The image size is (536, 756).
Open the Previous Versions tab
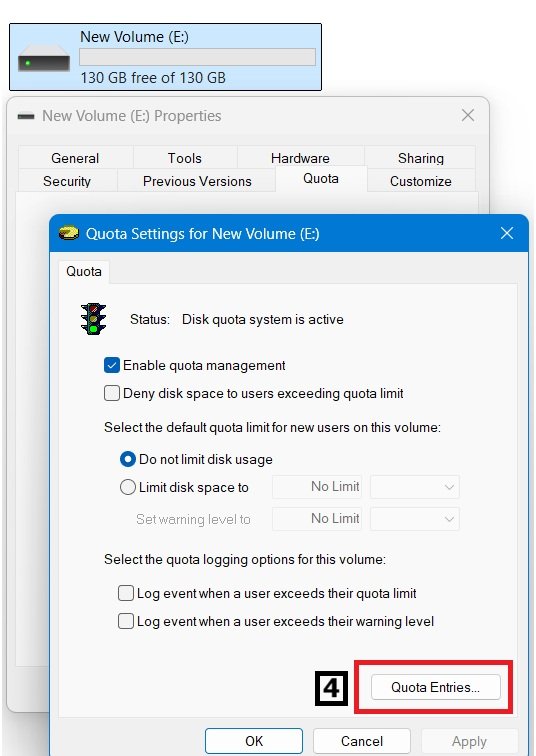click(197, 181)
